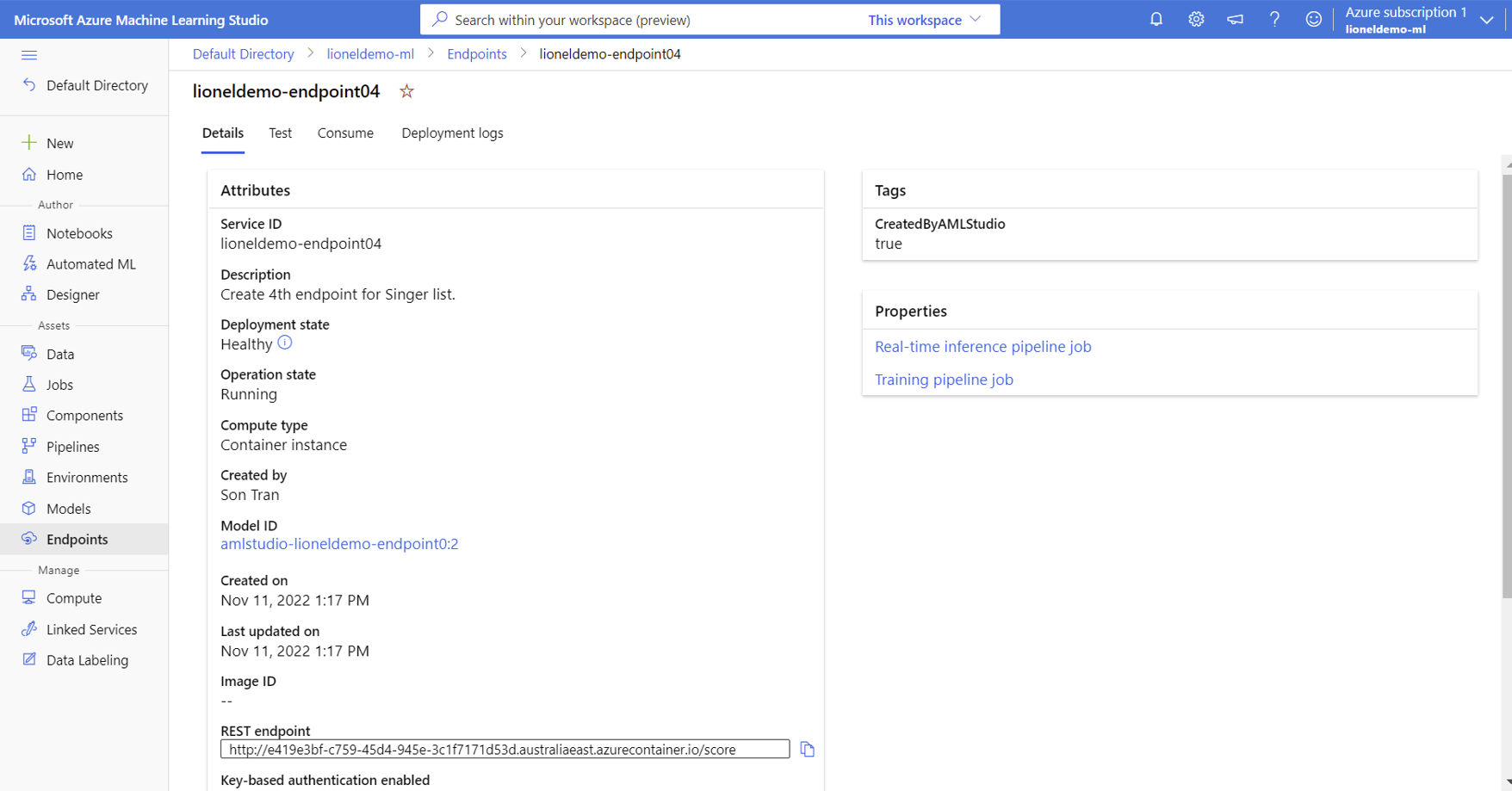Switch to the Test tab
Viewport: 1512px width, 791px height.
pos(280,133)
